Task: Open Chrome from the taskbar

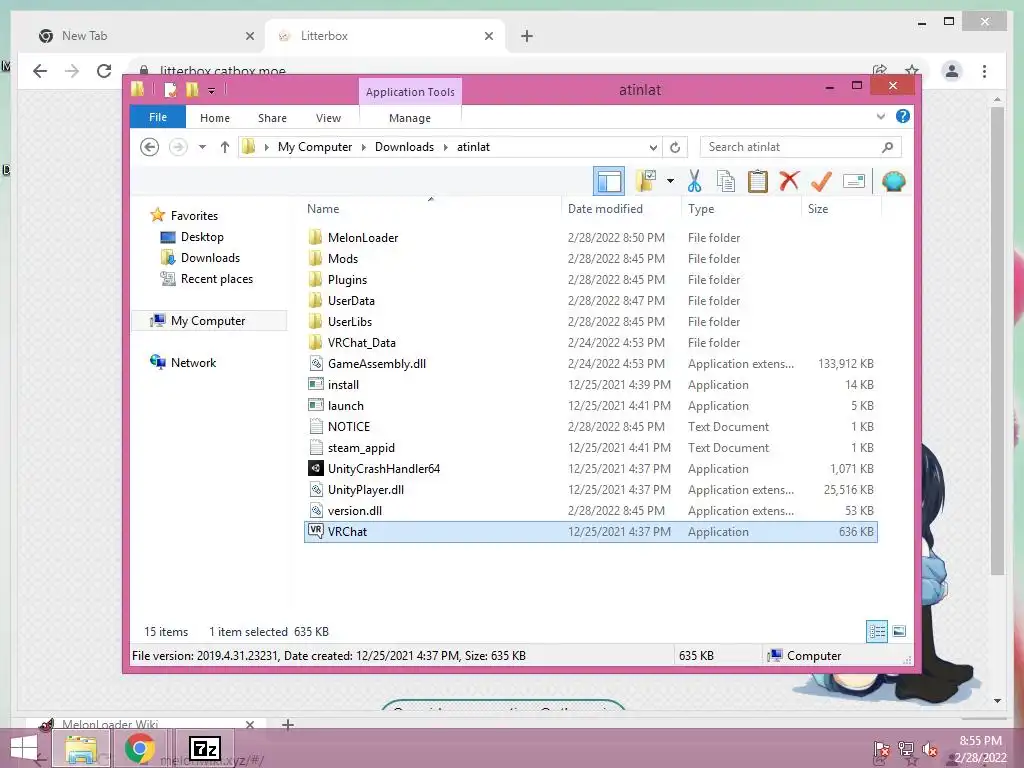Action: pyautogui.click(x=139, y=748)
